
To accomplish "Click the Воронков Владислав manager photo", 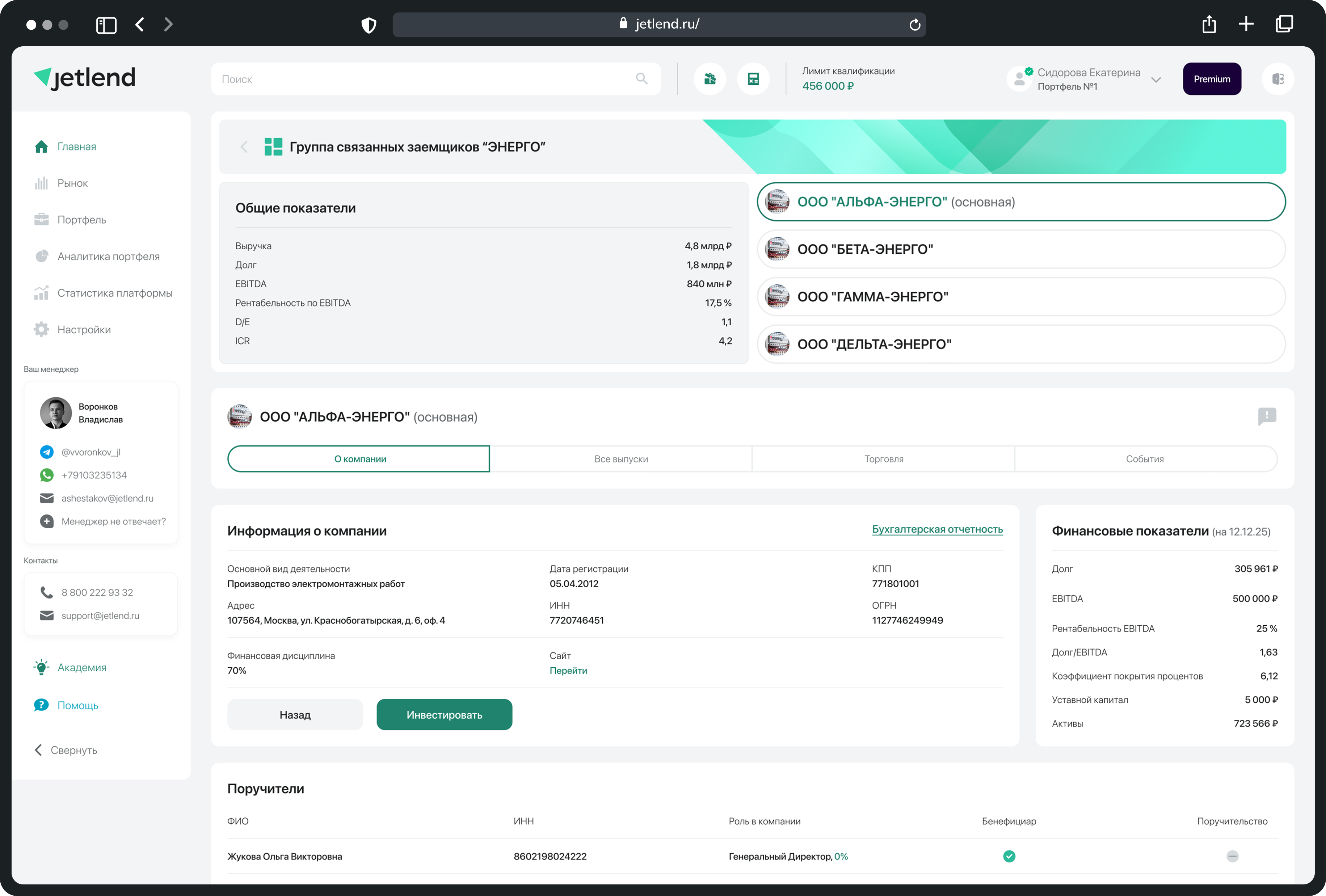I will 55,413.
